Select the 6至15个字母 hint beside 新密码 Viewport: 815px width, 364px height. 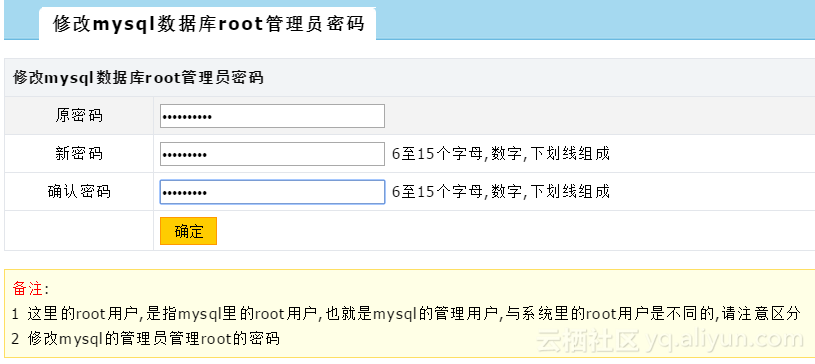[501, 154]
